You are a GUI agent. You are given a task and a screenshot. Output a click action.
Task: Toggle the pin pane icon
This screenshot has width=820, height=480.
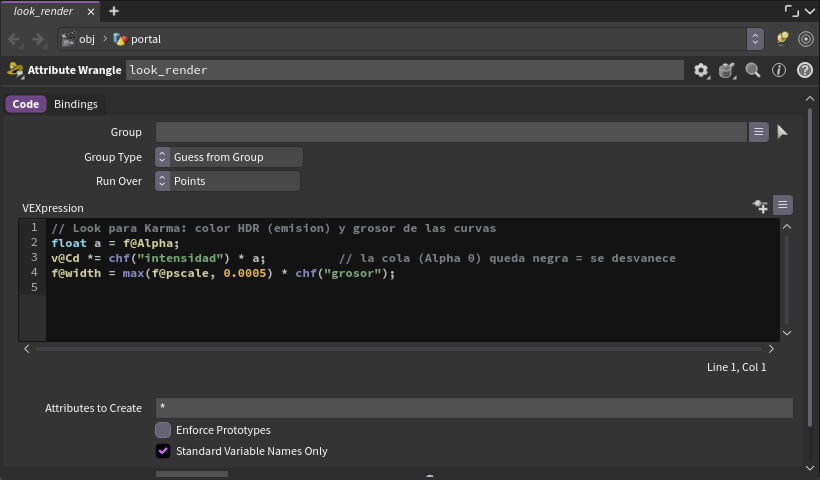pyautogui.click(x=782, y=39)
